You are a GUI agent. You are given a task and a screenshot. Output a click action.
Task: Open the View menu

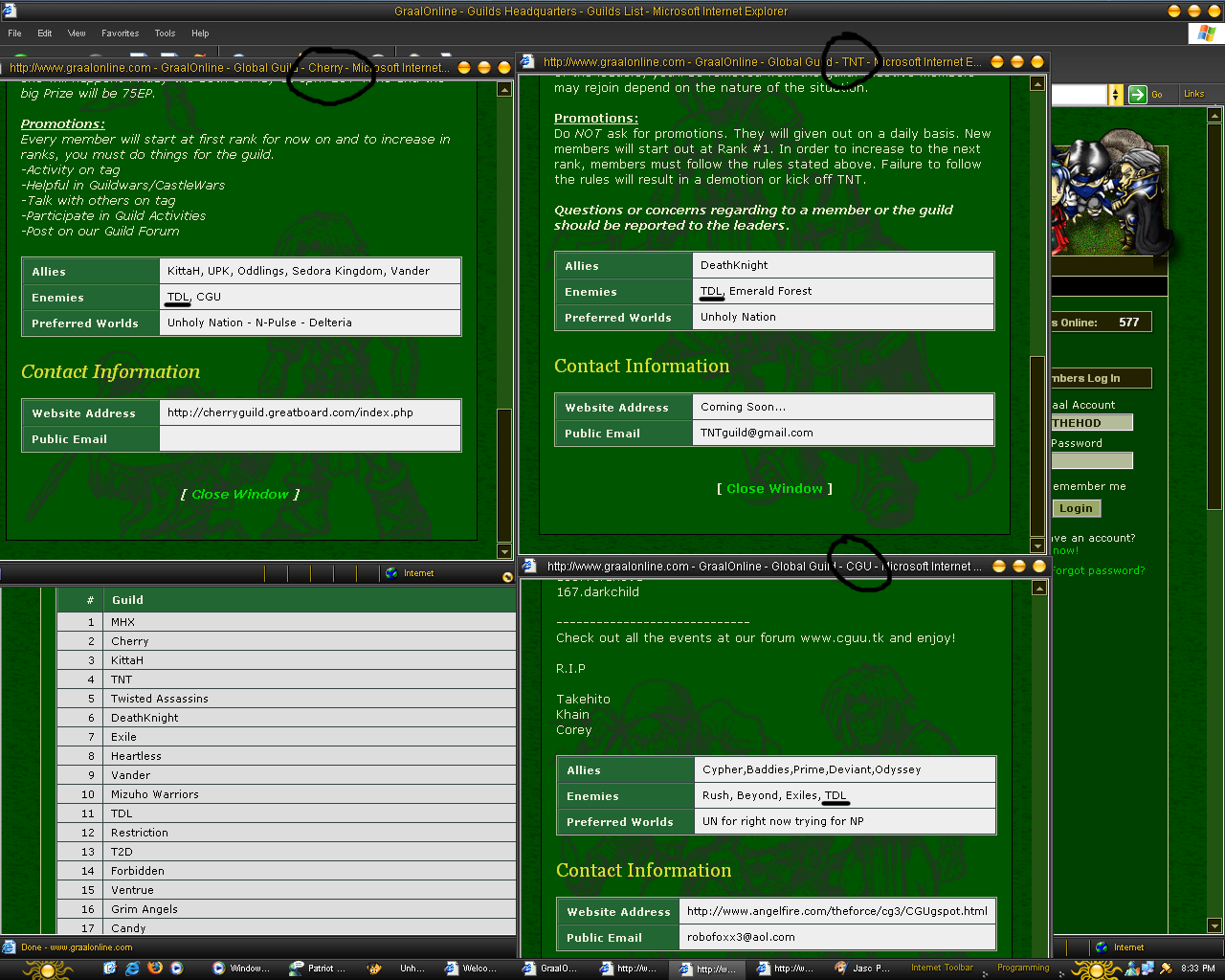77,33
